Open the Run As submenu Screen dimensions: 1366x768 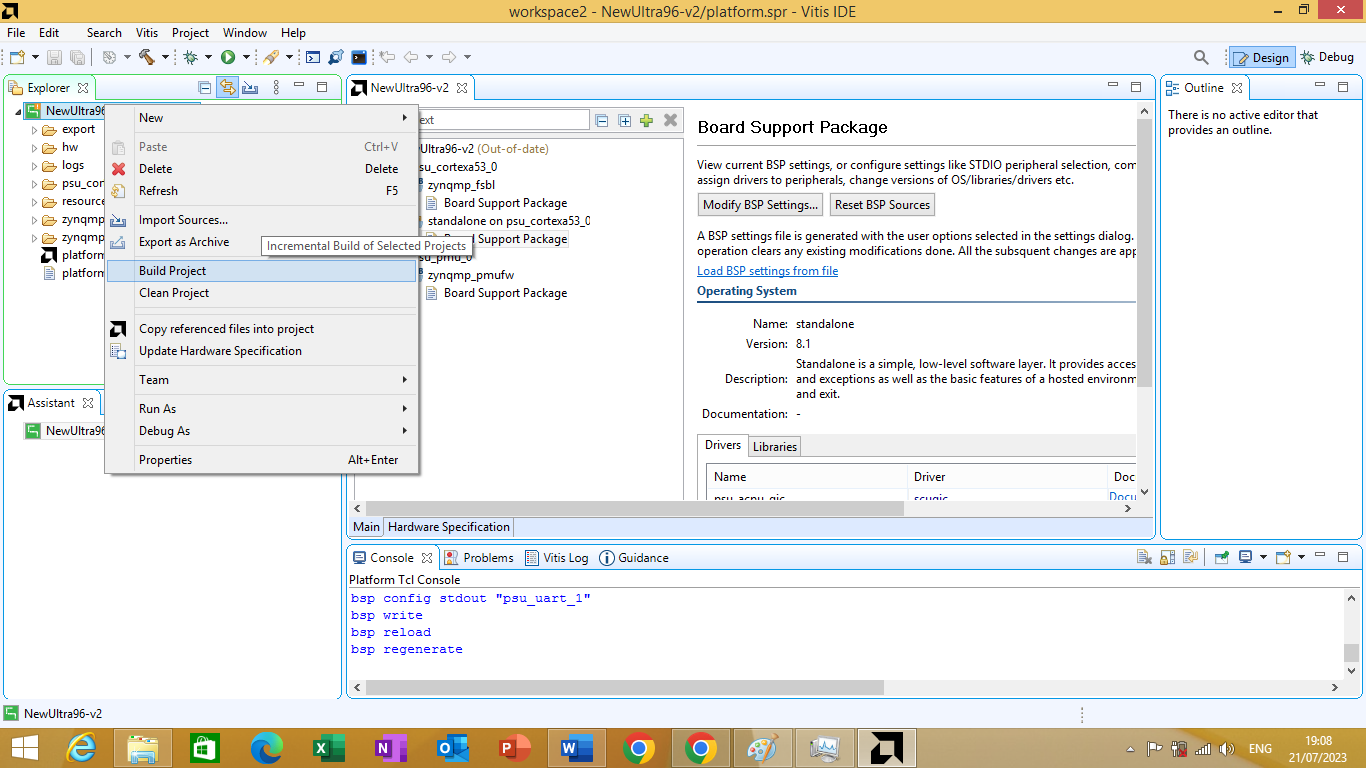coord(261,409)
